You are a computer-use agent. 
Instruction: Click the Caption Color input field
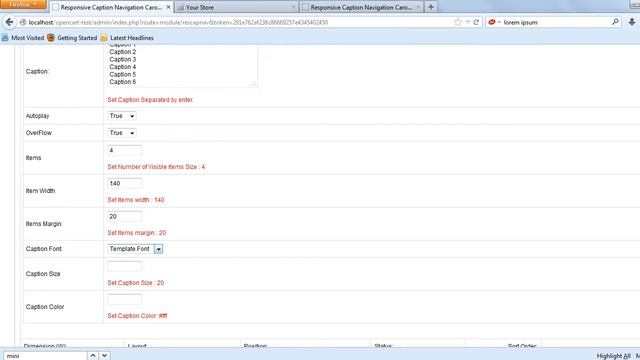pyautogui.click(x=124, y=299)
